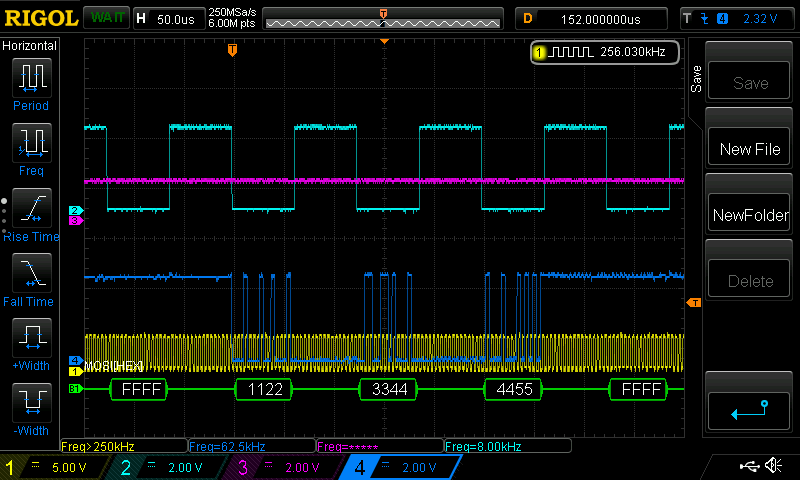Click the falling edge trigger icon
This screenshot has height=480, width=800.
pos(705,19)
